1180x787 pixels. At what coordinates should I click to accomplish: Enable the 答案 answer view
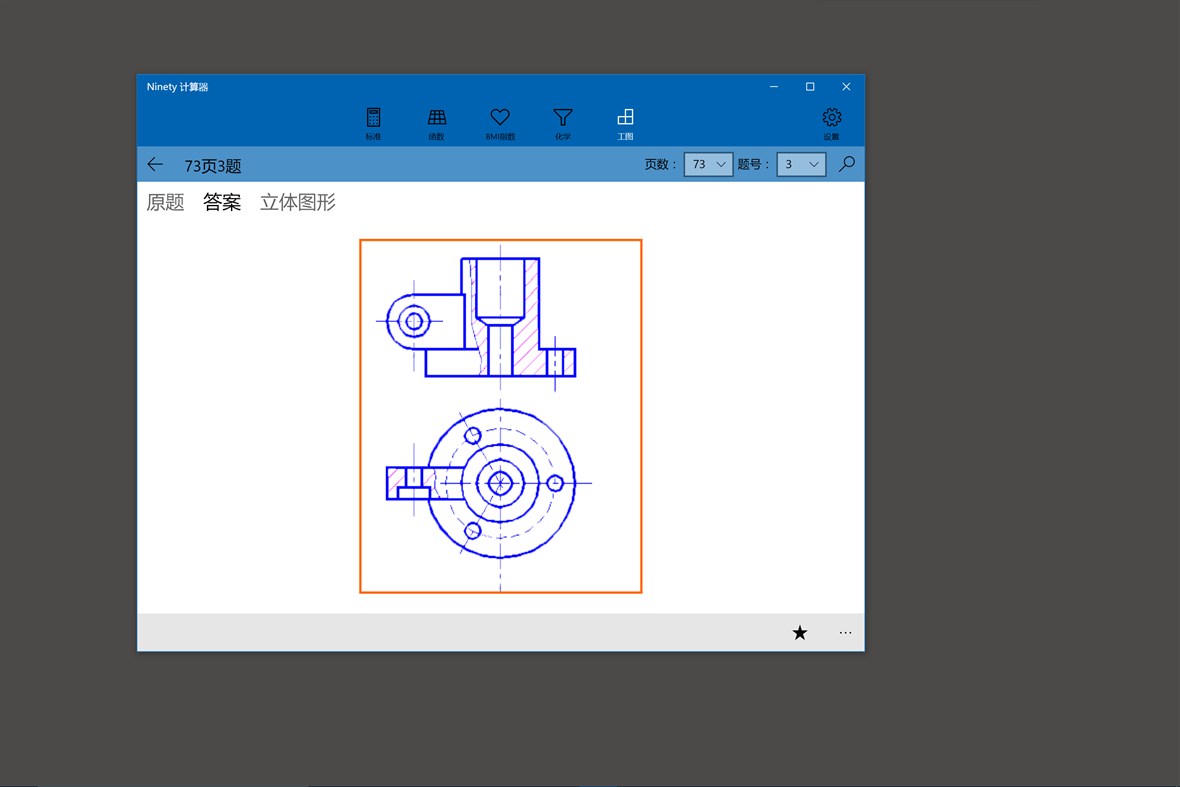click(222, 202)
